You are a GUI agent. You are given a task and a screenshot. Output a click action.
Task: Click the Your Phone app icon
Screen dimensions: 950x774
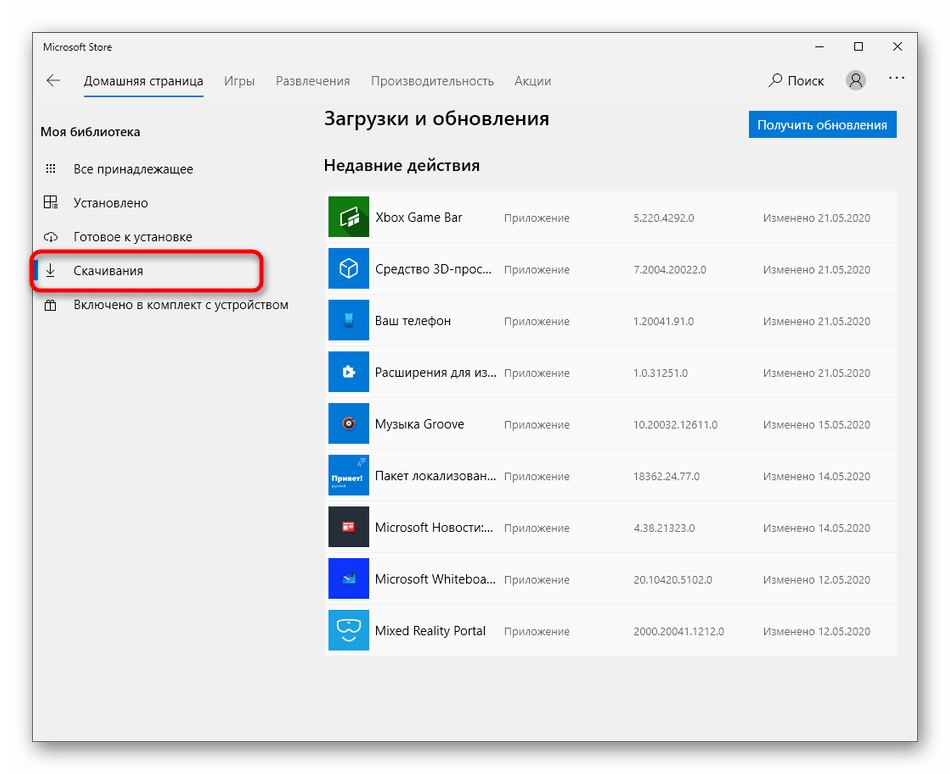pyautogui.click(x=348, y=321)
